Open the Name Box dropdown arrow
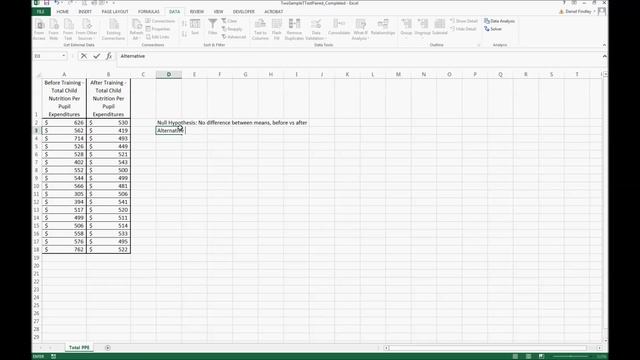The width and height of the screenshot is (640, 360). [x=64, y=56]
